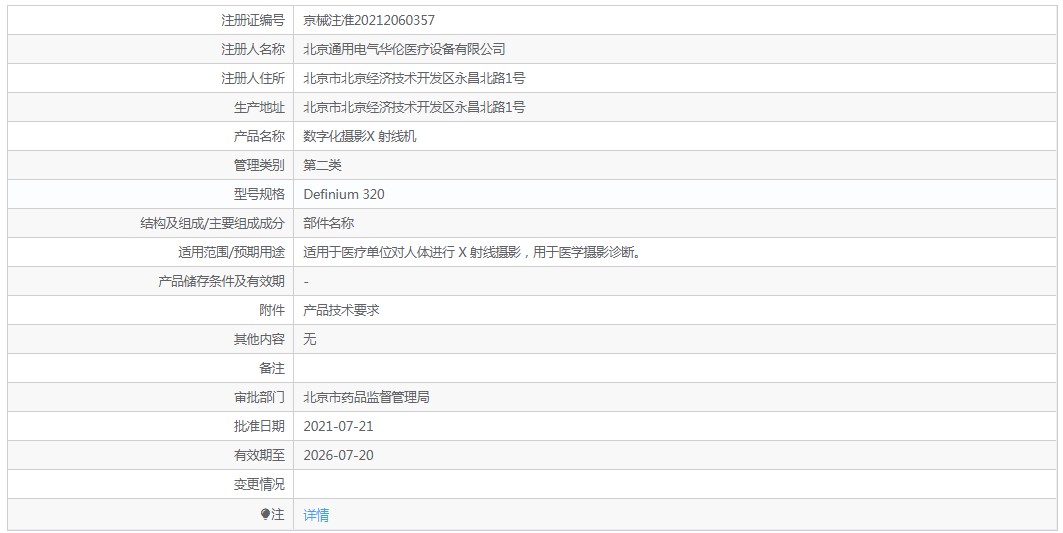This screenshot has width=1063, height=533.
Task: Click the 备注 label
Action: [272, 368]
